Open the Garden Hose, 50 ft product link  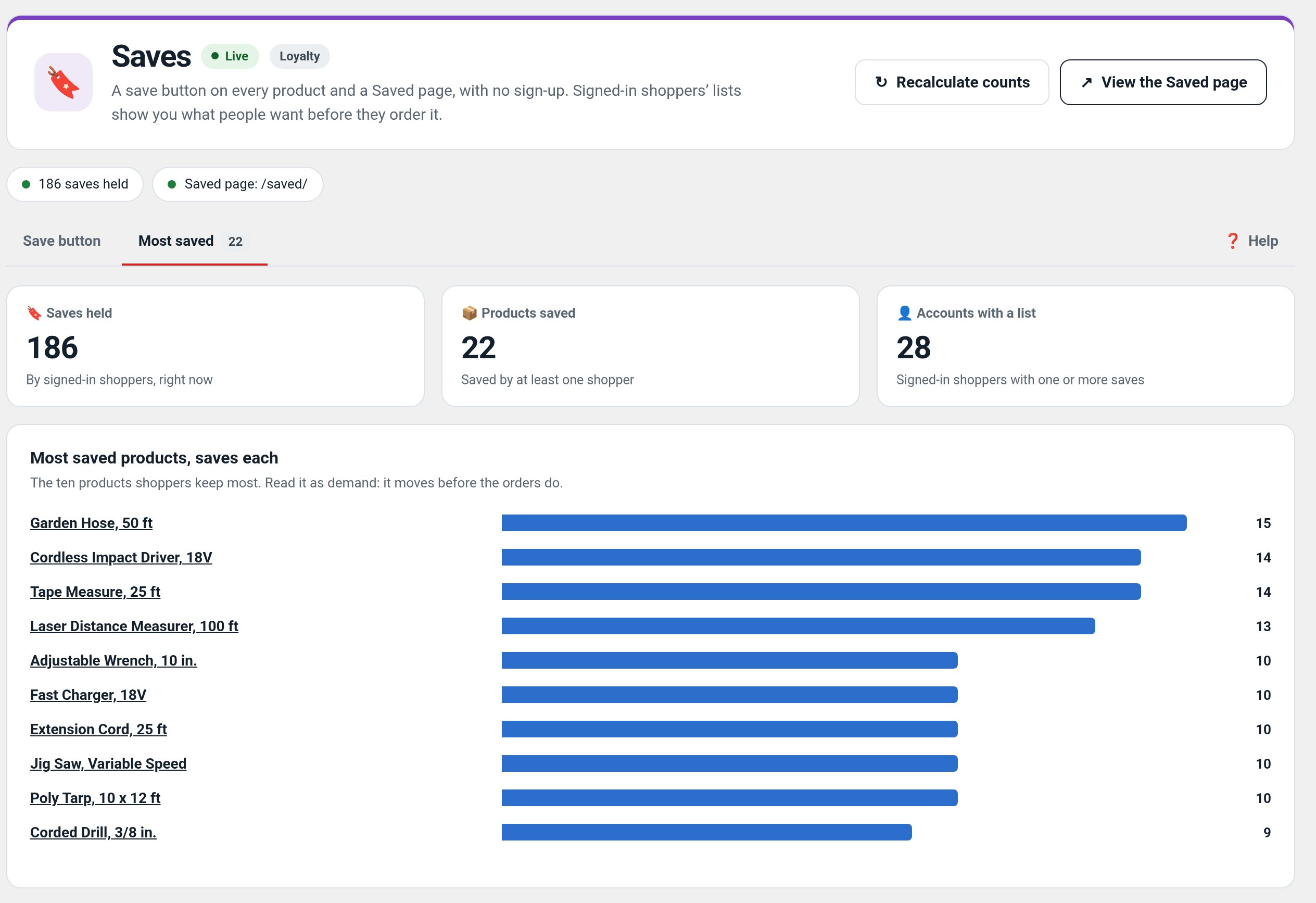[x=91, y=523]
